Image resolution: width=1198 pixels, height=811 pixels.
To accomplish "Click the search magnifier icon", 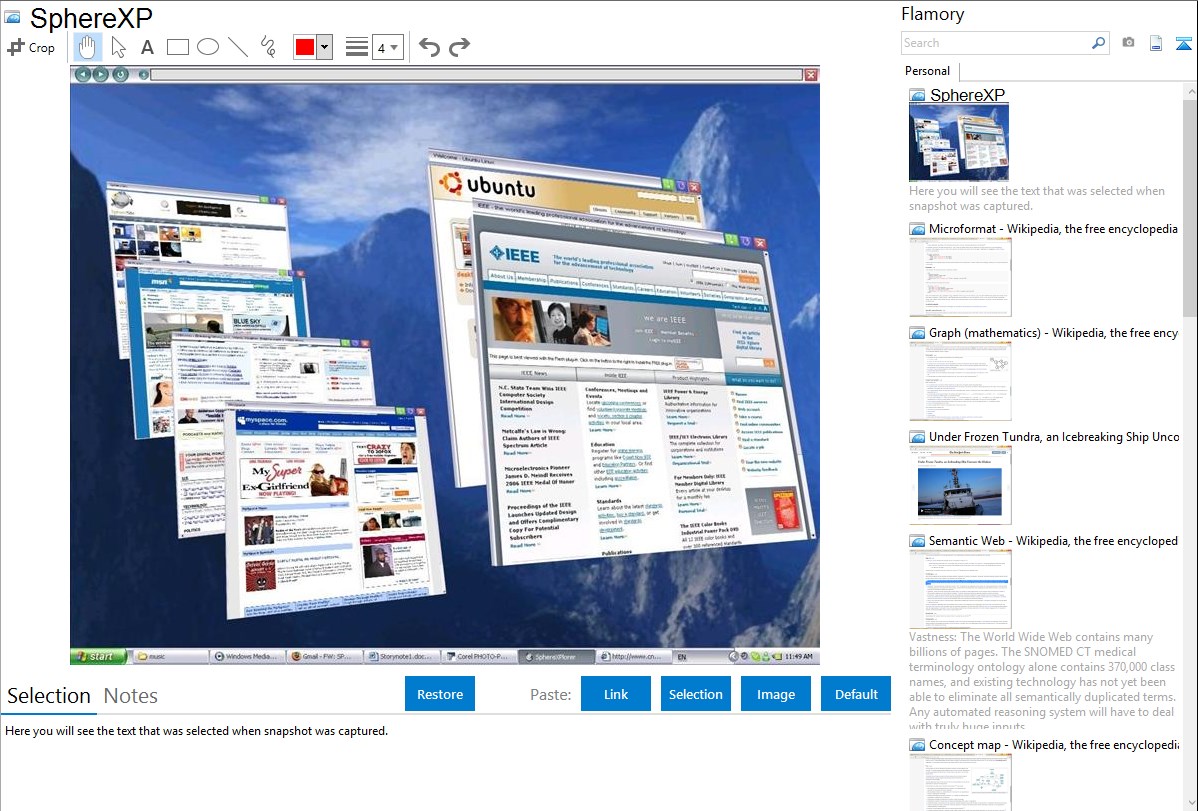I will coord(1098,43).
